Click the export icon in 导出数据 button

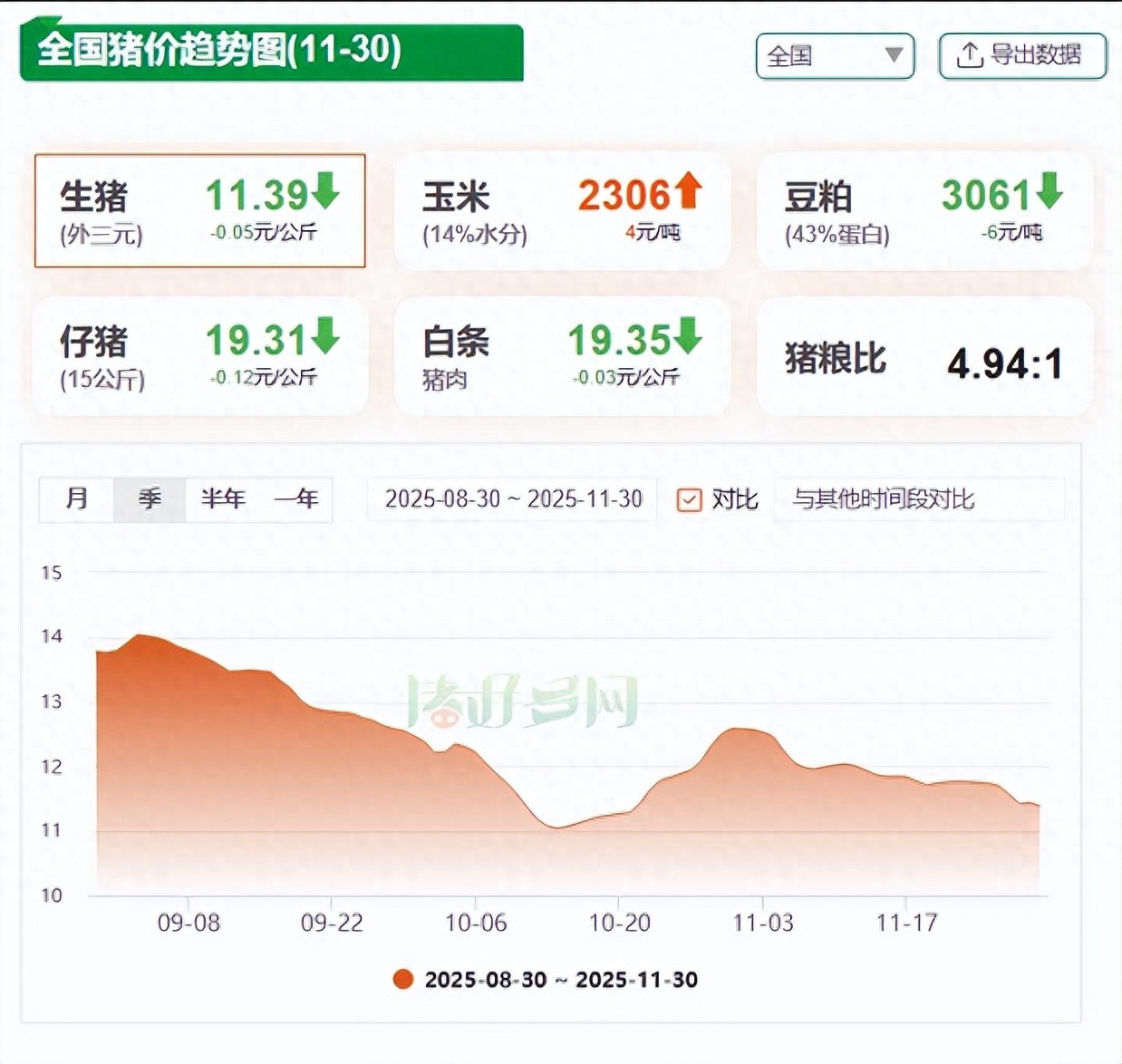[x=969, y=55]
